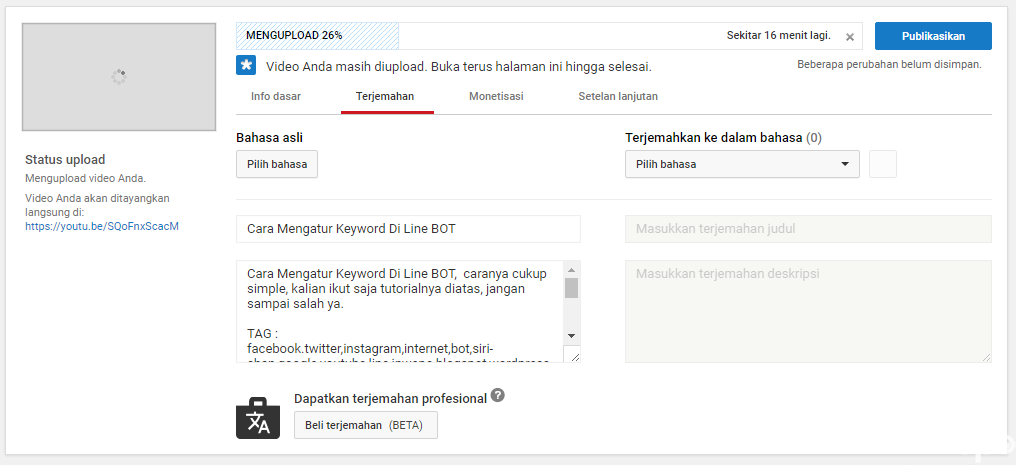Image resolution: width=1016 pixels, height=465 pixels.
Task: Click the Masukkan terjemahan deskripsi field
Action: pos(808,312)
